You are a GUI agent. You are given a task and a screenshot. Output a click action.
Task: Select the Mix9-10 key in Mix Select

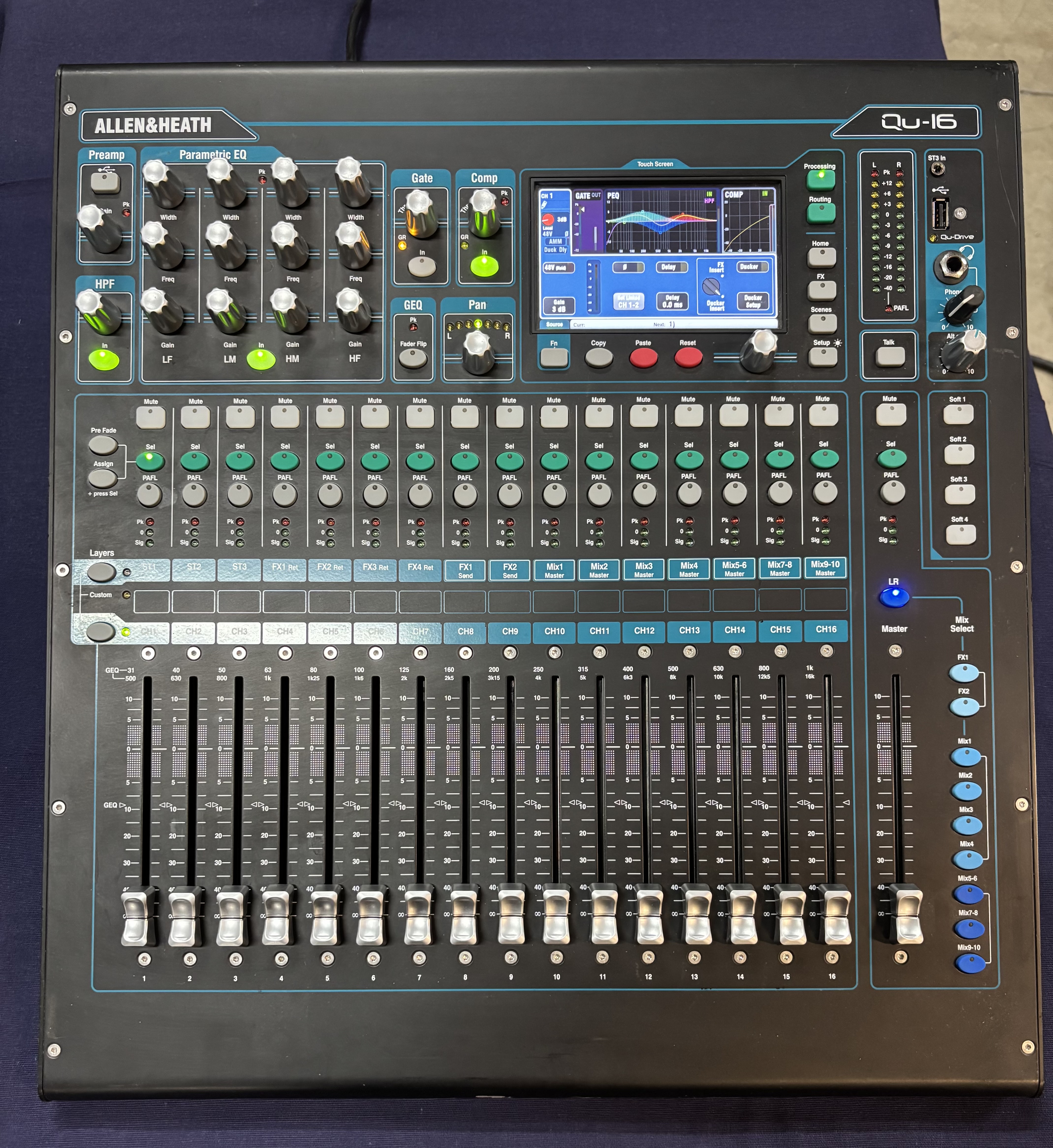970,963
